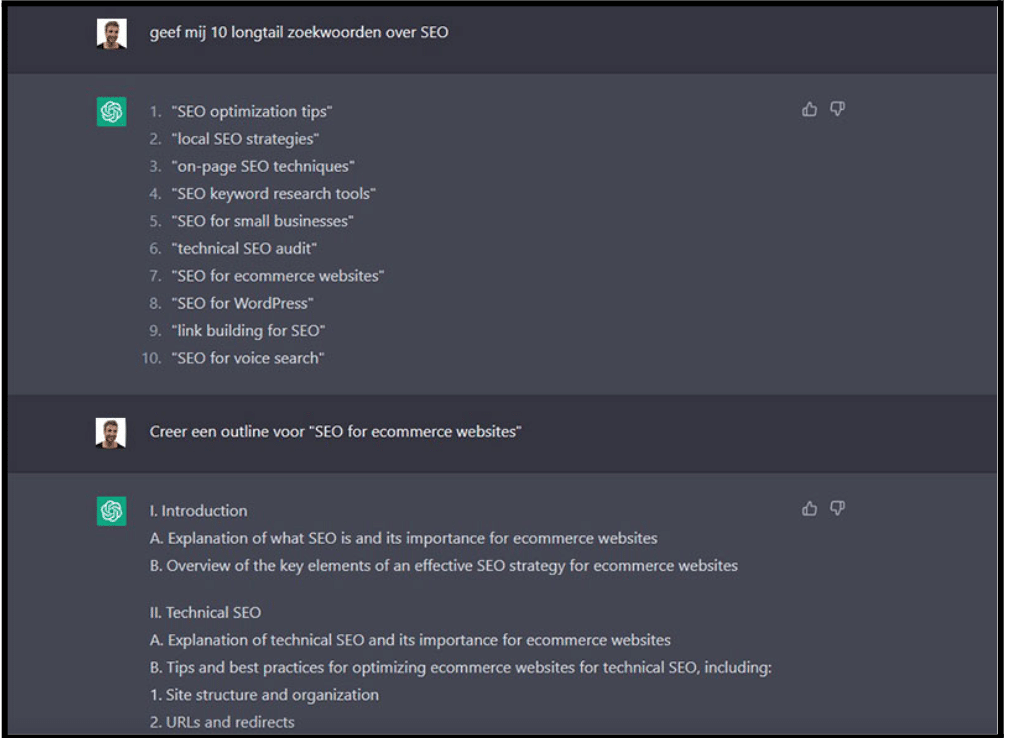The image size is (1010, 738).
Task: Click the "geef mij 10 longtail zoekwoorden" prompt
Action: pyautogui.click(x=299, y=32)
